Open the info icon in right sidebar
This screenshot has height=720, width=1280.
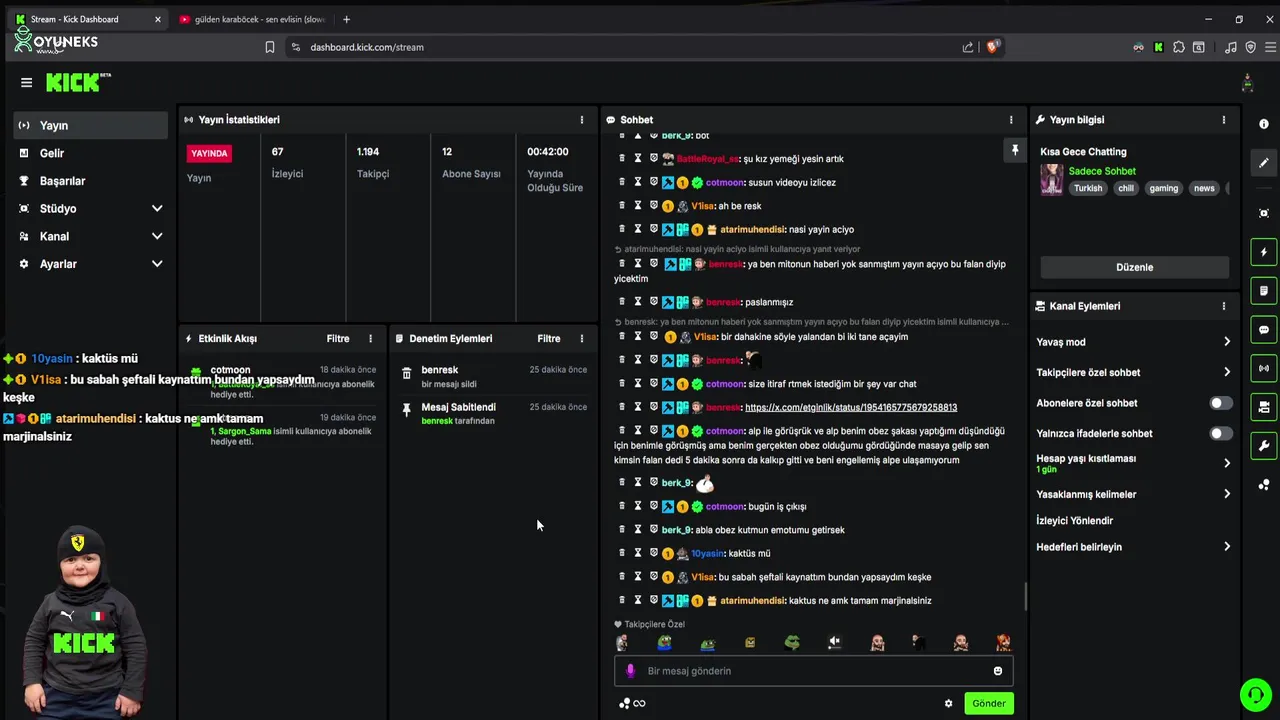(x=1264, y=124)
